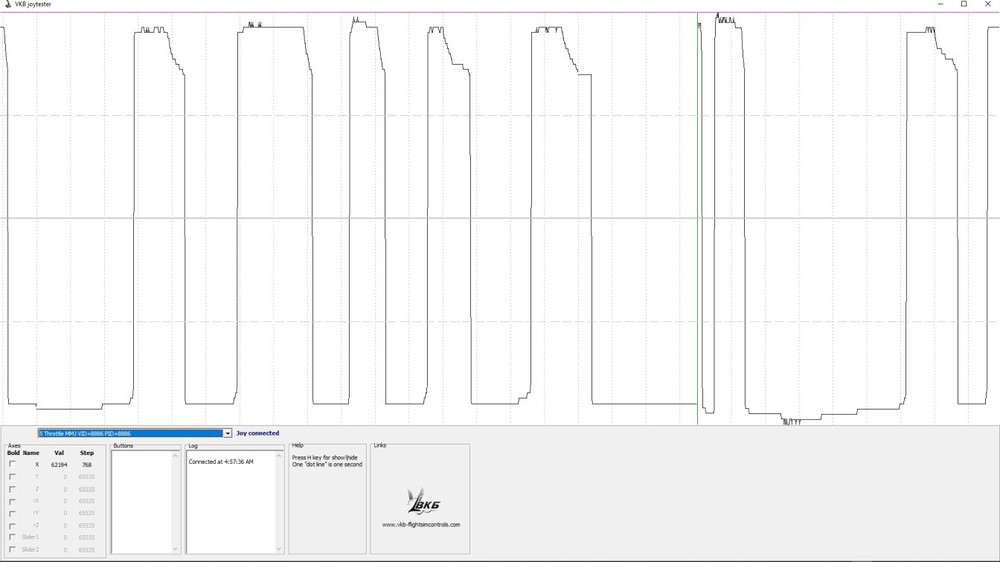Click the green cursor line on graph
Screen dimensions: 1000x562
tap(697, 218)
